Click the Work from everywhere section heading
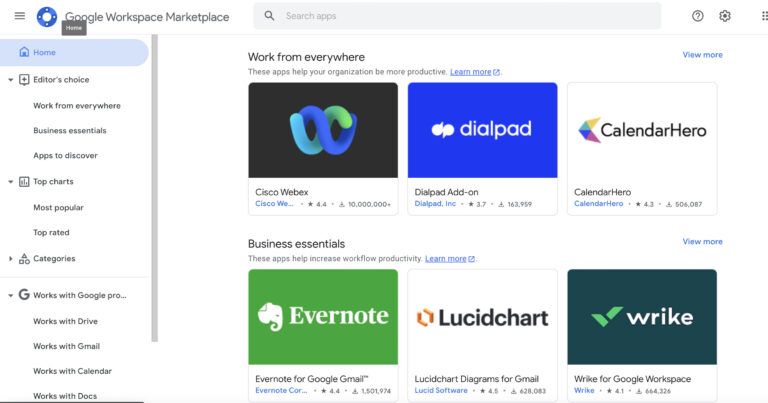Image resolution: width=768 pixels, height=403 pixels. click(306, 57)
